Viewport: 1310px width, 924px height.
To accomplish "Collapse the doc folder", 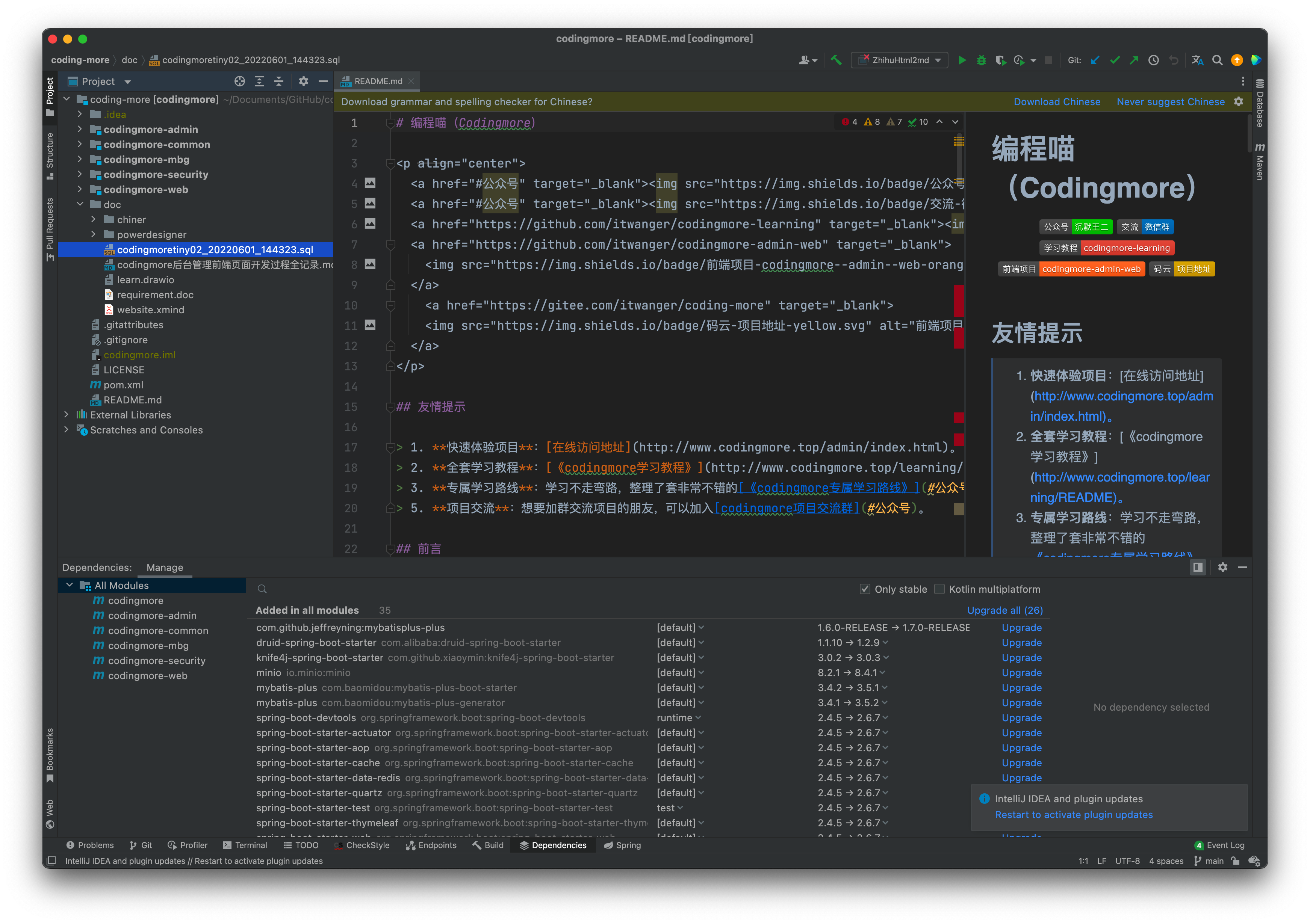I will 80,204.
